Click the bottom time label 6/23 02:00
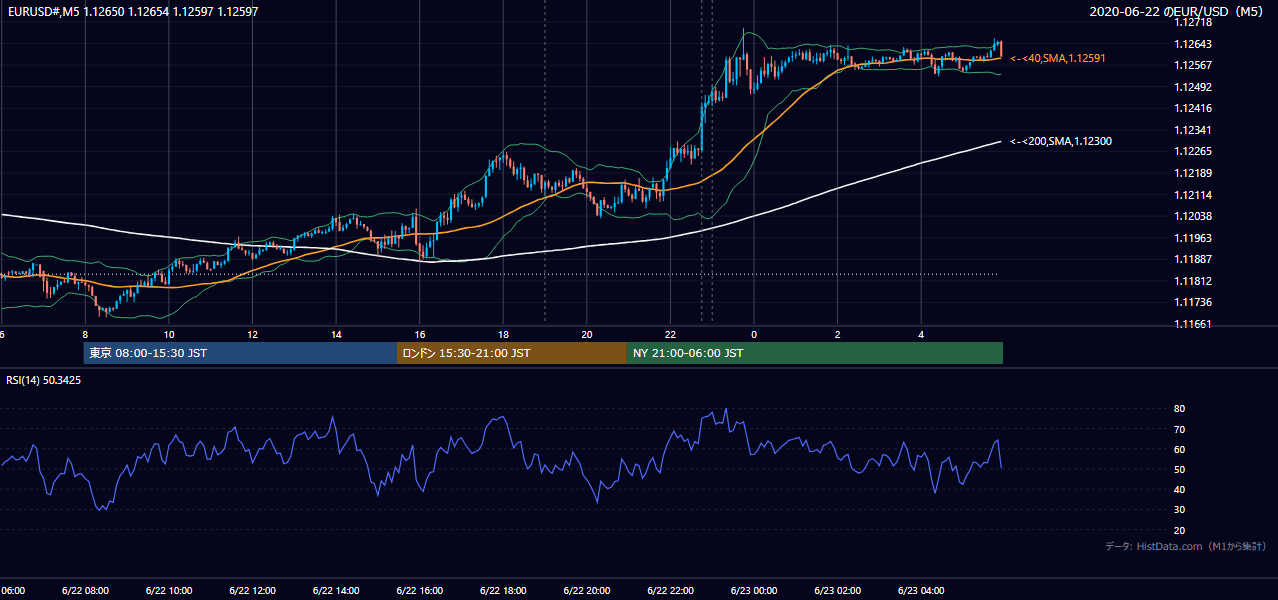 pyautogui.click(x=837, y=591)
